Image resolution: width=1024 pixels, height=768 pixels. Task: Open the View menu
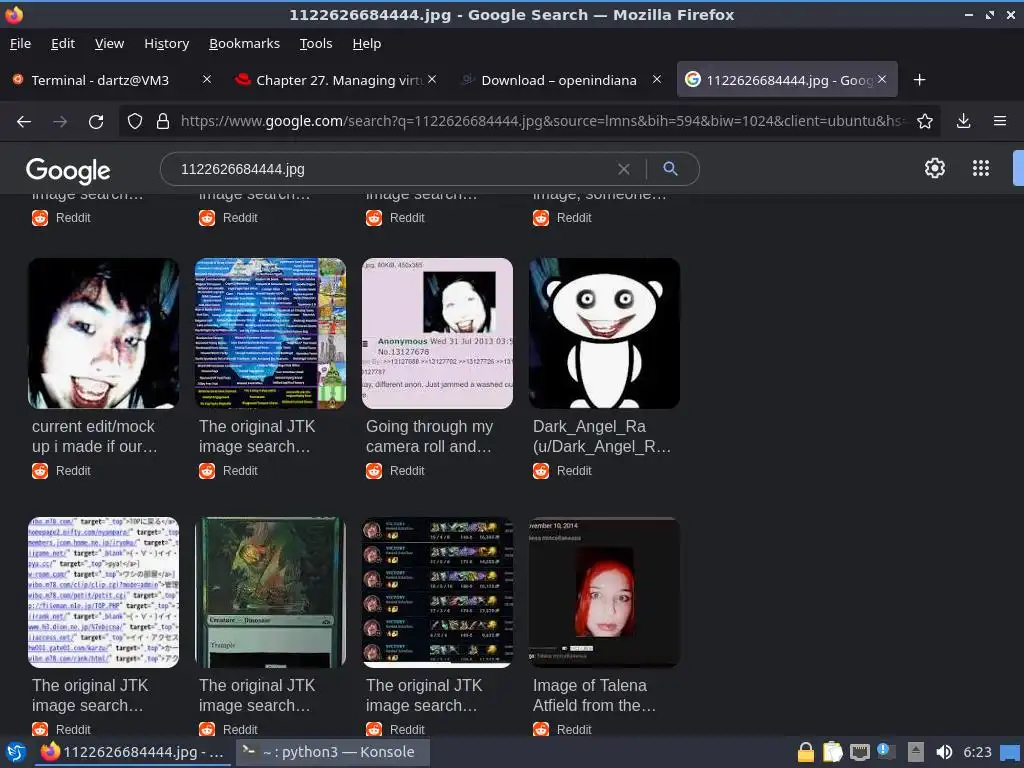(109, 44)
